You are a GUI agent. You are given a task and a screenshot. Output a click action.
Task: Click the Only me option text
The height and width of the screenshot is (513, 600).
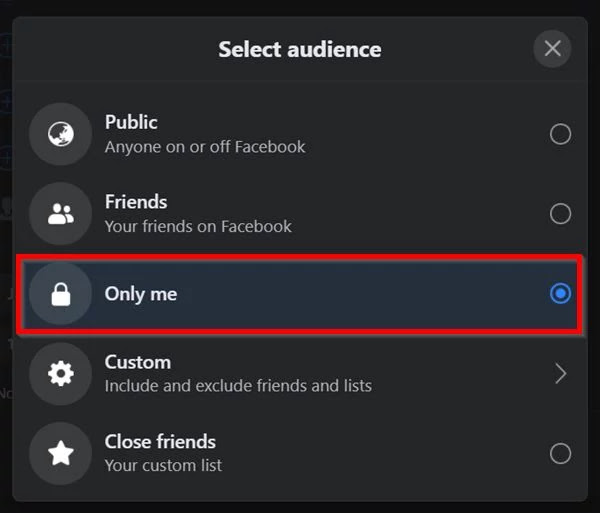coord(141,294)
